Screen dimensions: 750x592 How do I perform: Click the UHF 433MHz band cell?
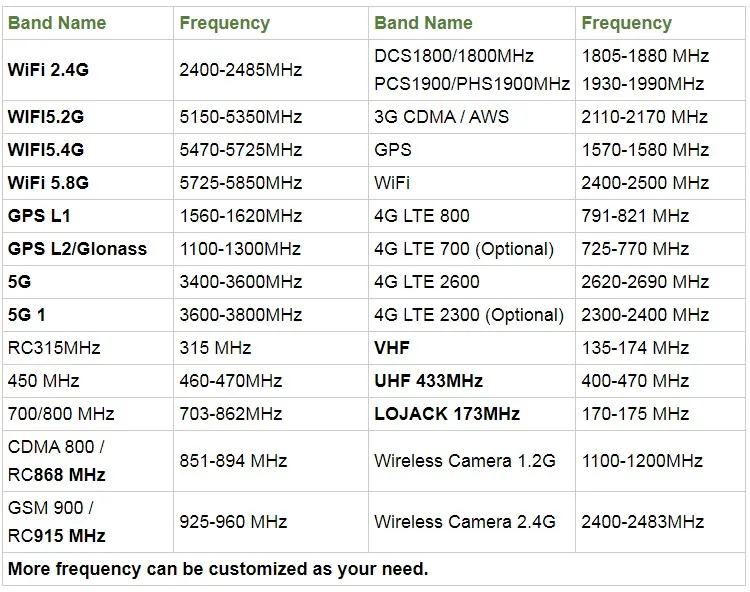[428, 381]
